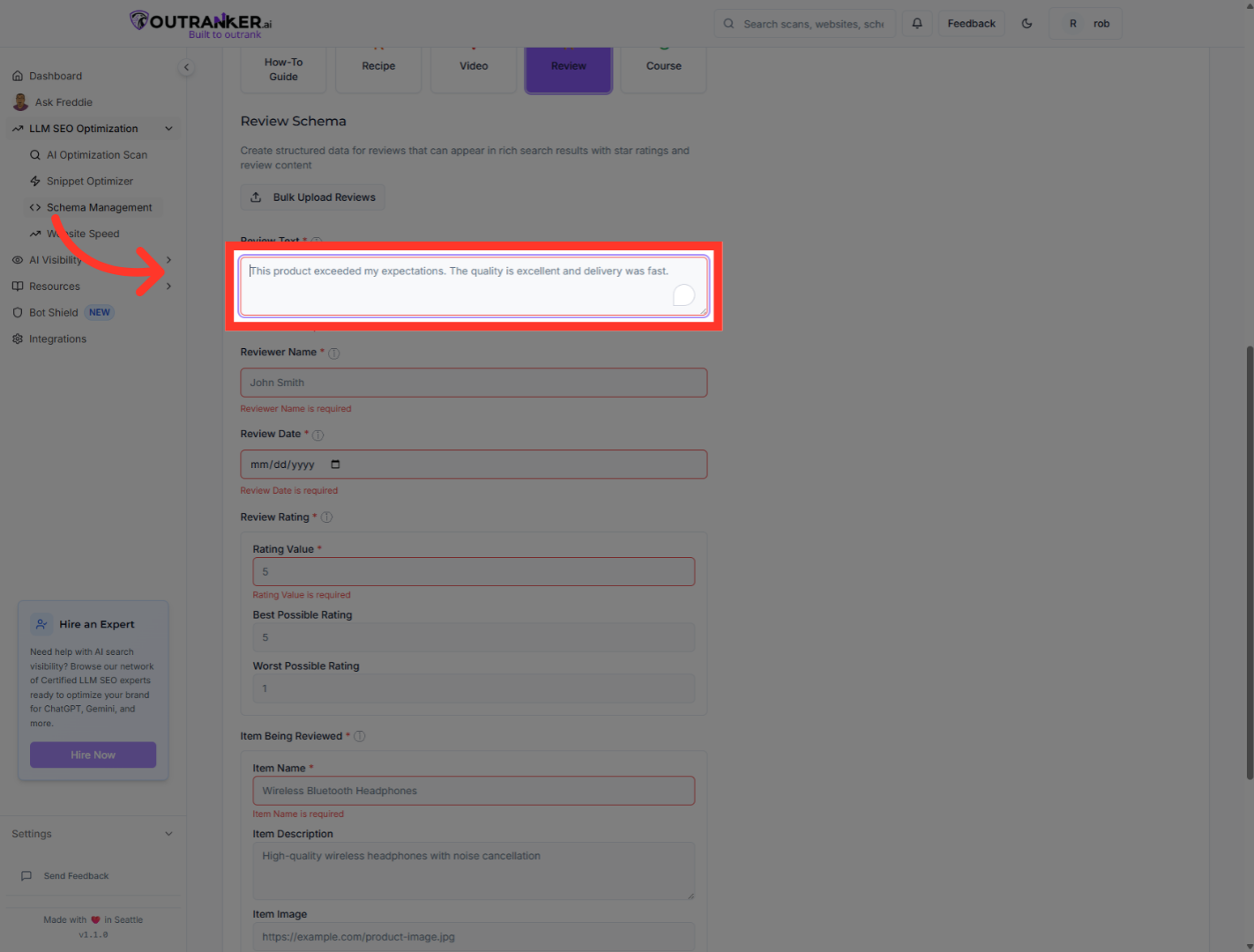The width and height of the screenshot is (1254, 952).
Task: Click the "v1.1.0" version text
Action: (93, 935)
